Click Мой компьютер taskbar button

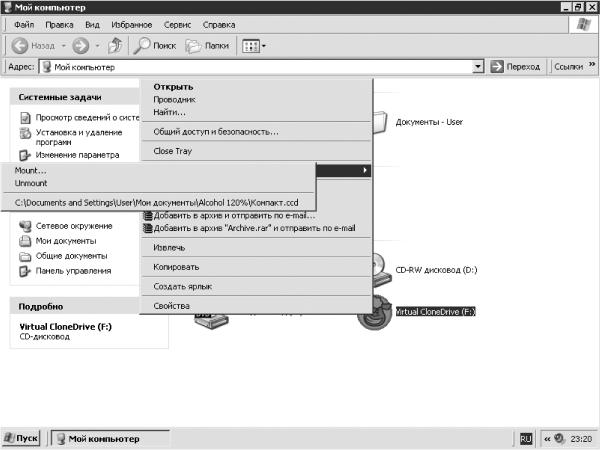[110, 439]
